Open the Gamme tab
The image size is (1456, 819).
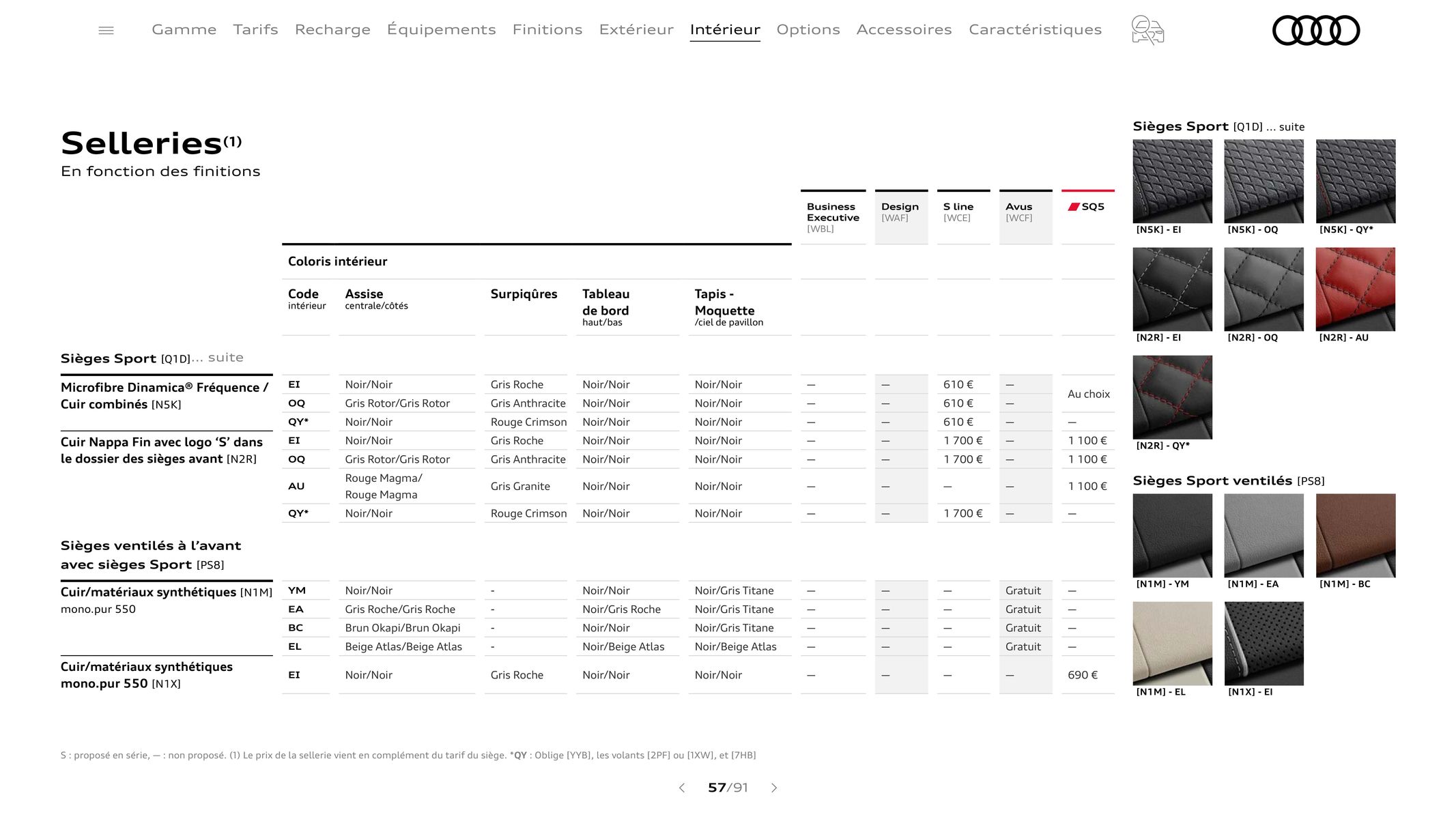point(184,29)
